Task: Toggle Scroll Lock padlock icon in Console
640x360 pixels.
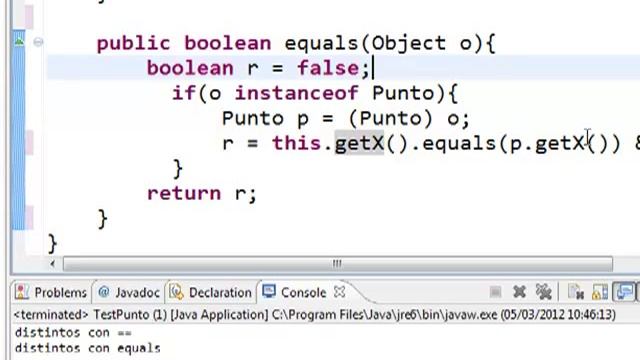Action: [x=600, y=292]
